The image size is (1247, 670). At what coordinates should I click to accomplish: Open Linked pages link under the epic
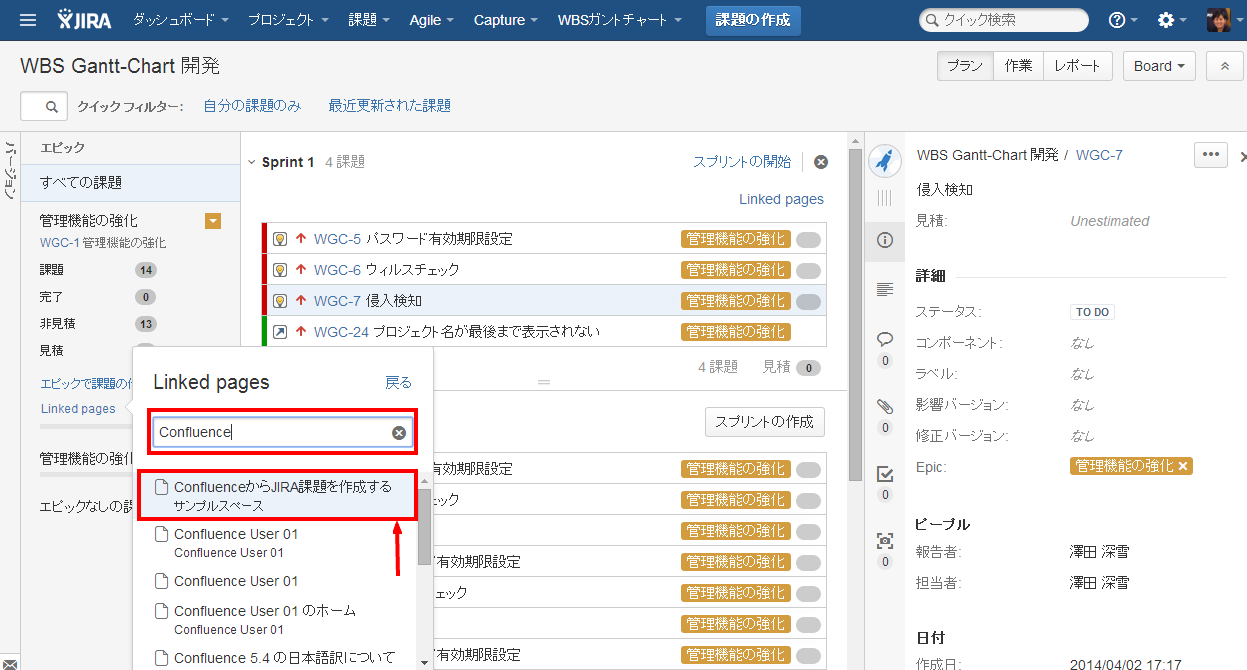(78, 408)
